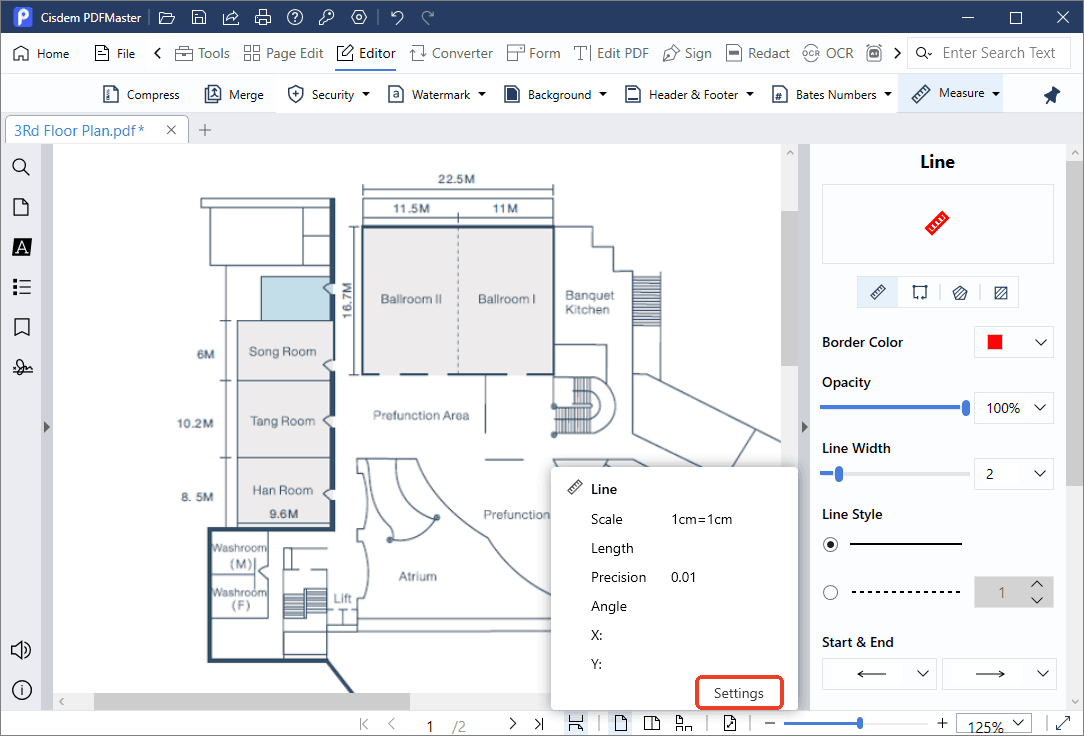This screenshot has width=1084, height=736.
Task: Open Help question mark icon
Action: tap(295, 17)
